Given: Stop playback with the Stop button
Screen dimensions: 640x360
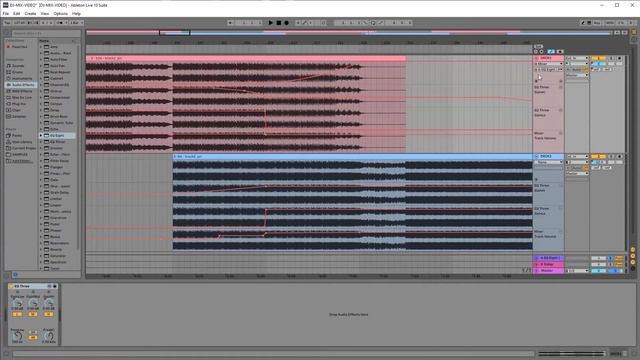Looking at the screenshot, I should coord(279,23).
